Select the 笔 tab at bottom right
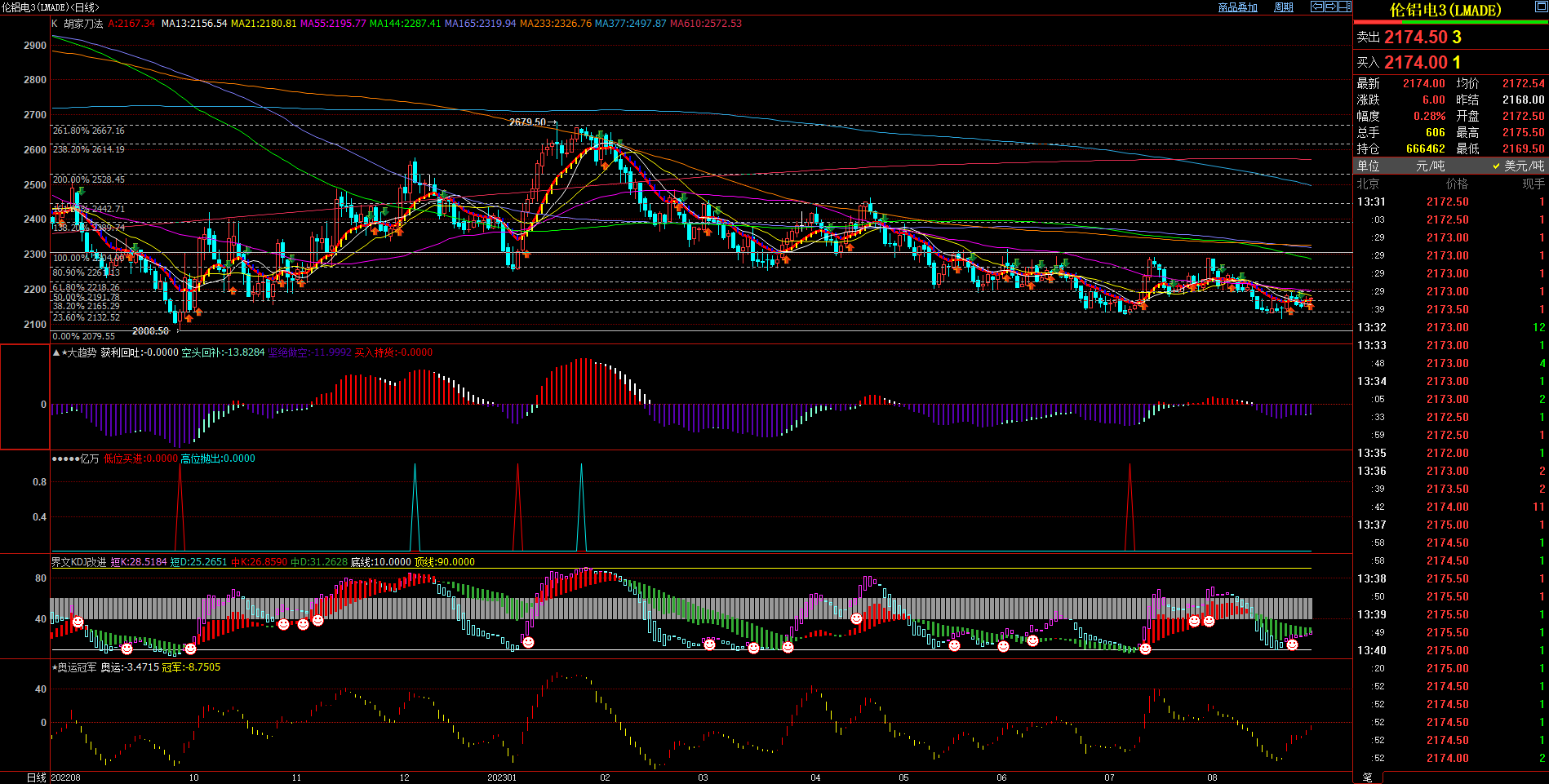The width and height of the screenshot is (1549, 784). pos(1368,777)
